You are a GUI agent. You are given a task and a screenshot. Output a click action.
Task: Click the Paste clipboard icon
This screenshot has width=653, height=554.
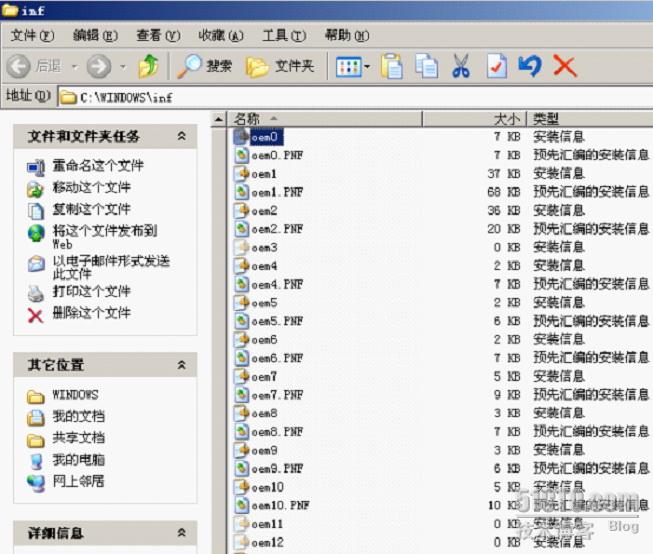pos(391,66)
